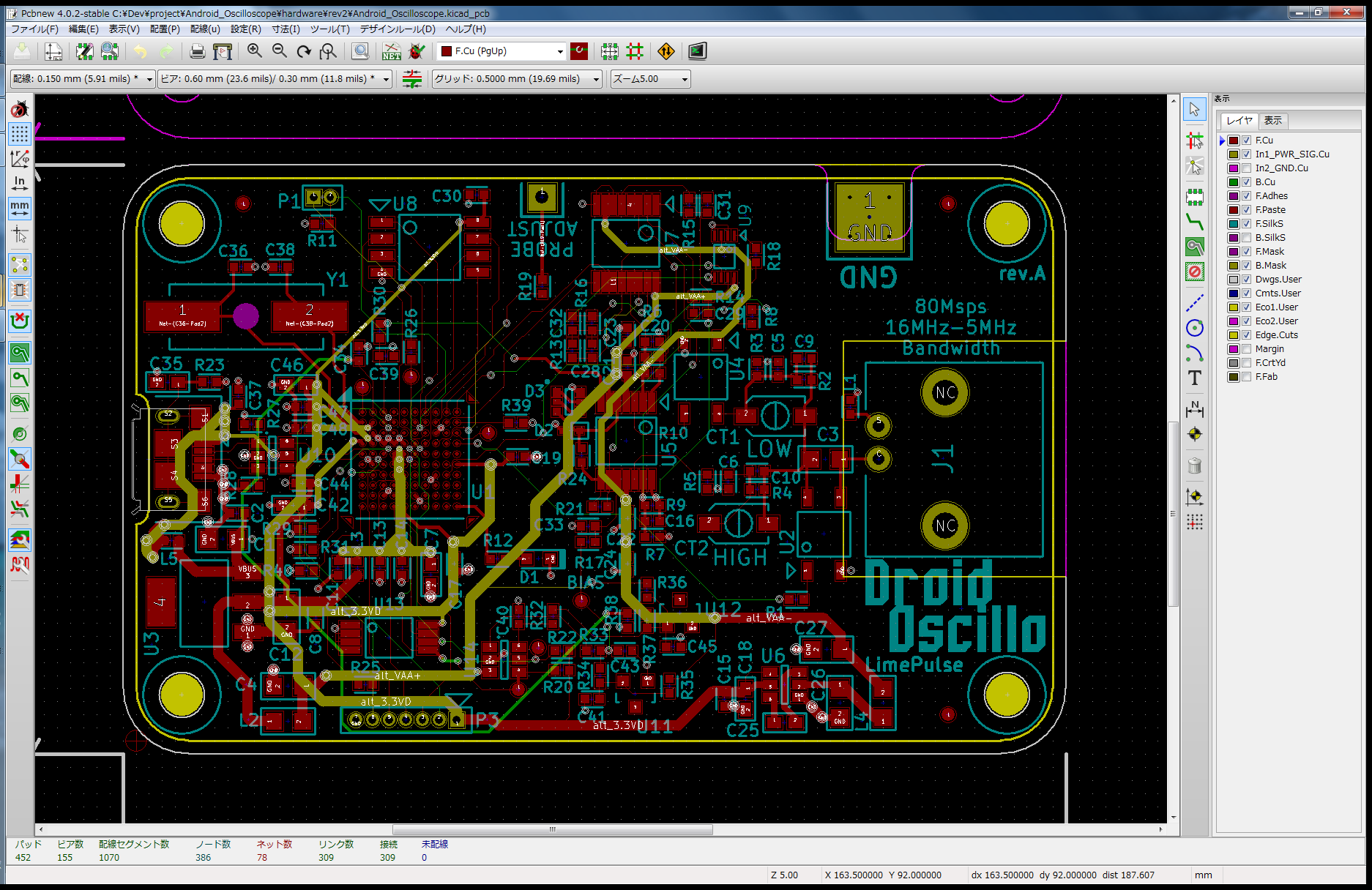Click the auto track width icon

[412, 79]
